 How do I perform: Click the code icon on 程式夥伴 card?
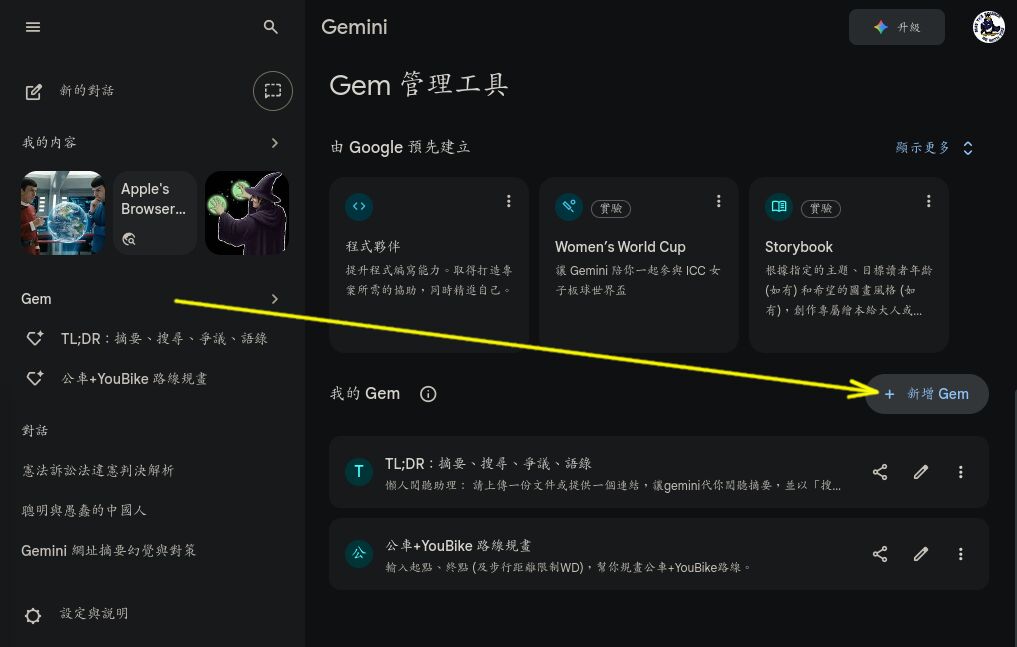(358, 206)
